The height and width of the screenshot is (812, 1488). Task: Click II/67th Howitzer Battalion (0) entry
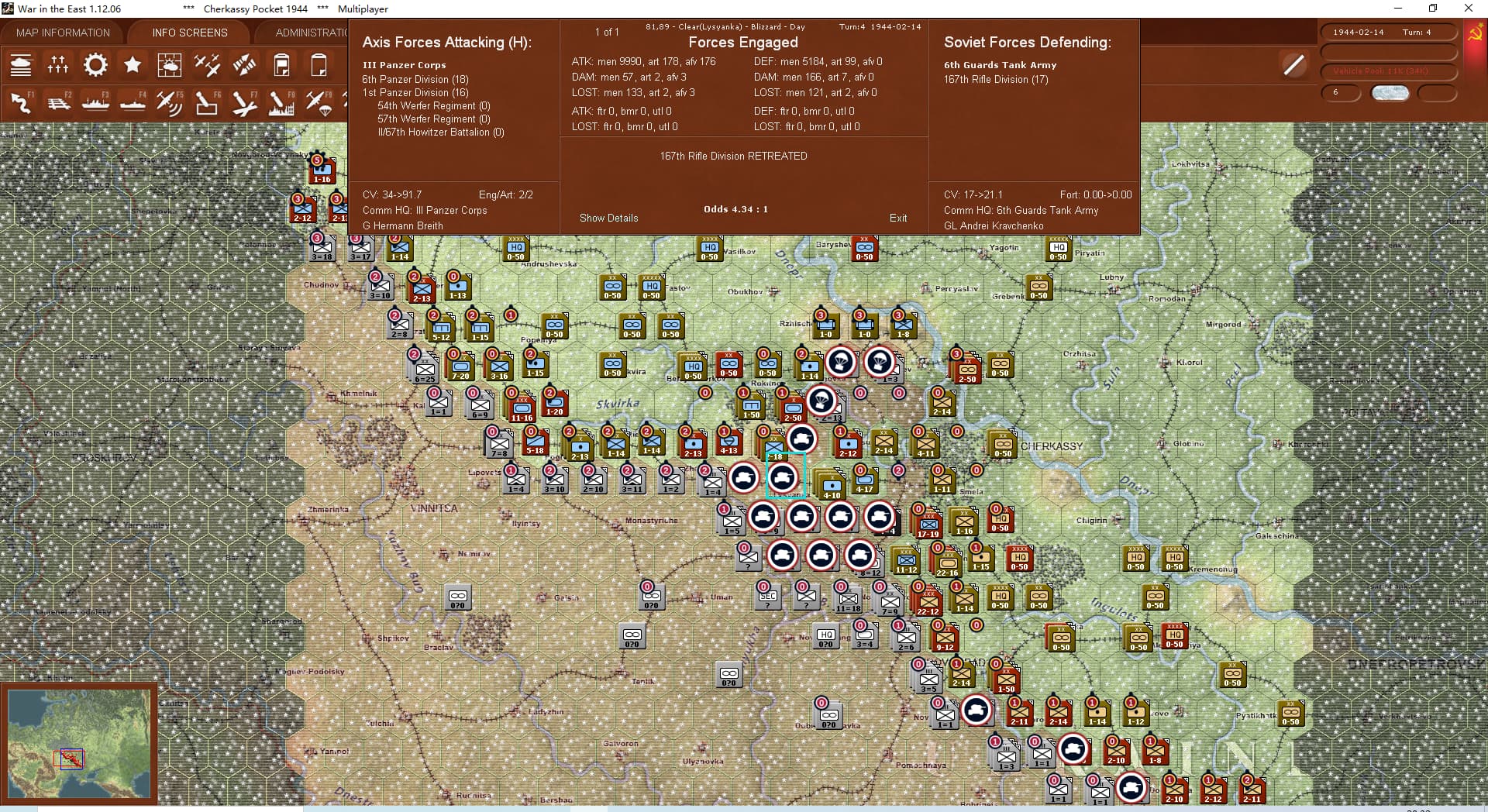[441, 132]
